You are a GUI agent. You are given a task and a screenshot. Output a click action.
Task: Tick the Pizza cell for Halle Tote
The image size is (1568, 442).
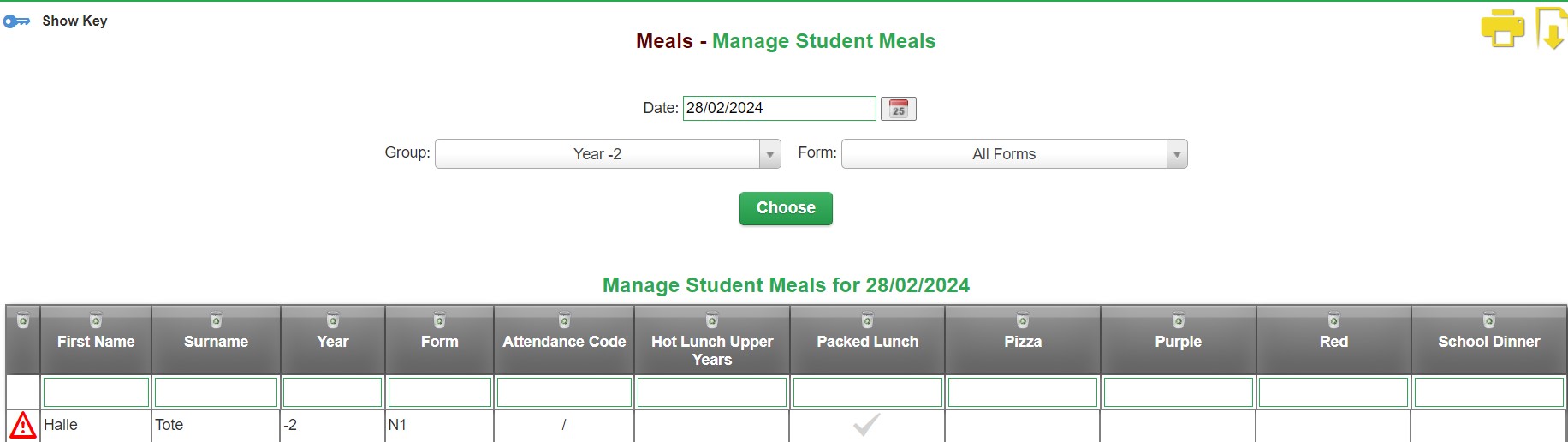tap(1023, 426)
